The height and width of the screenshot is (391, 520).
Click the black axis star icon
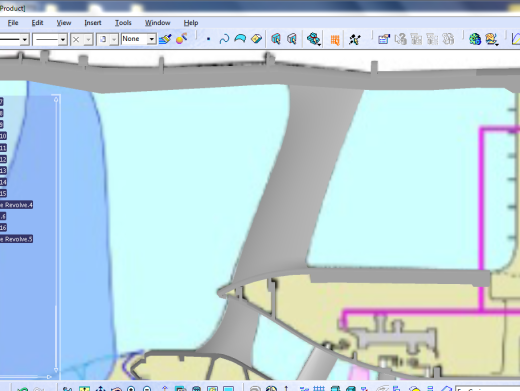click(355, 39)
